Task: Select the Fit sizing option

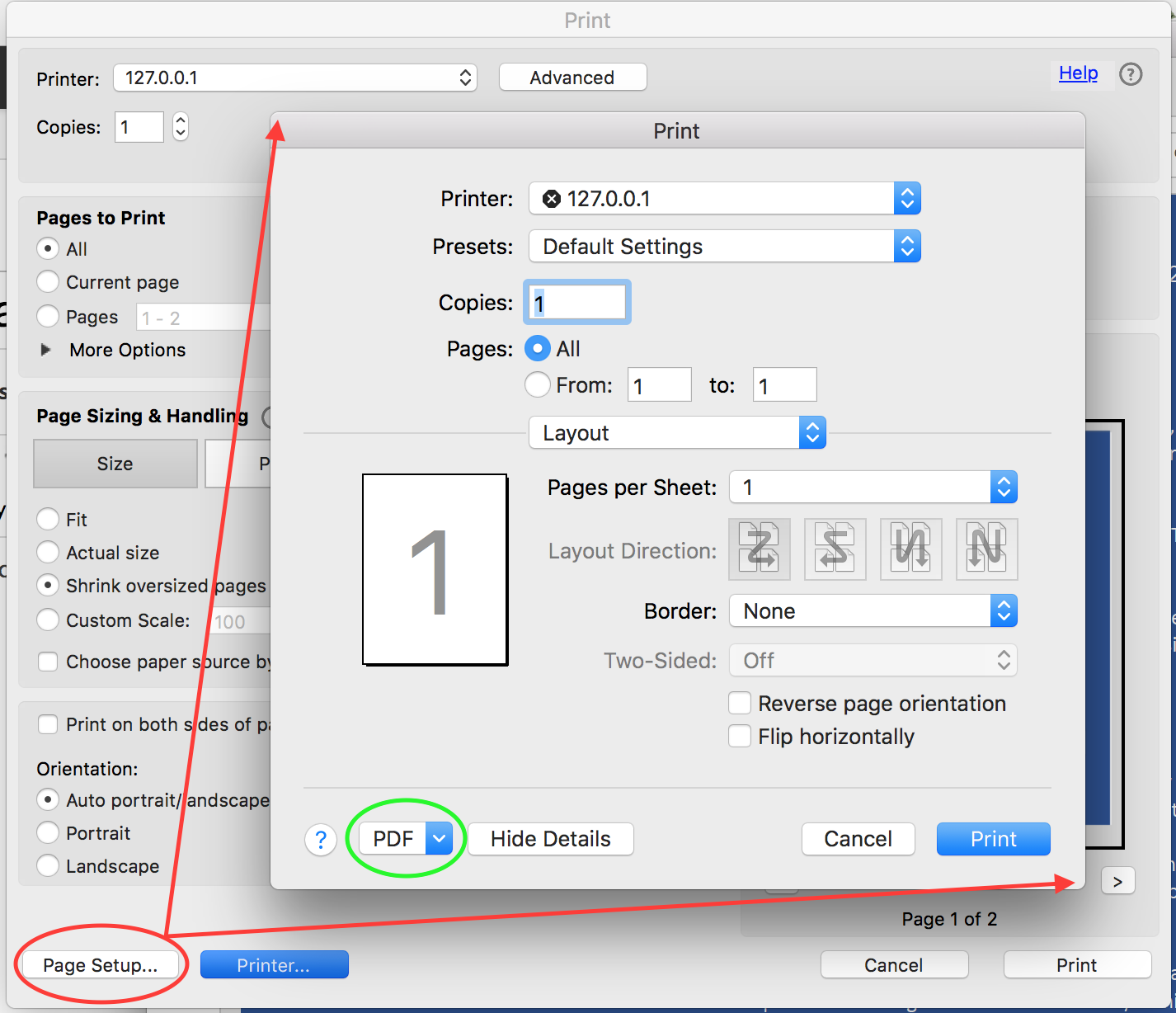Action: (48, 519)
